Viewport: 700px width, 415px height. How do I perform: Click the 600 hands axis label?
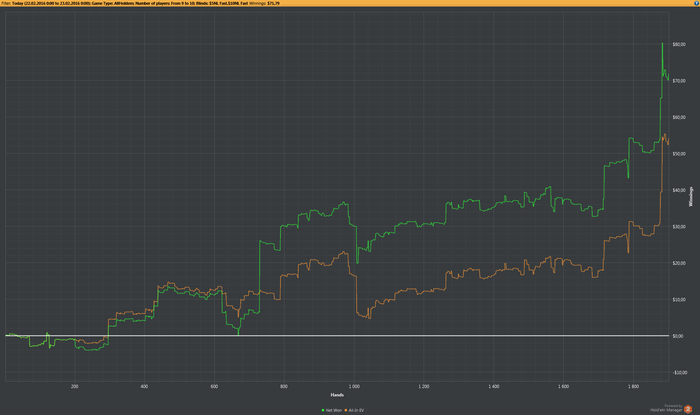pos(214,386)
